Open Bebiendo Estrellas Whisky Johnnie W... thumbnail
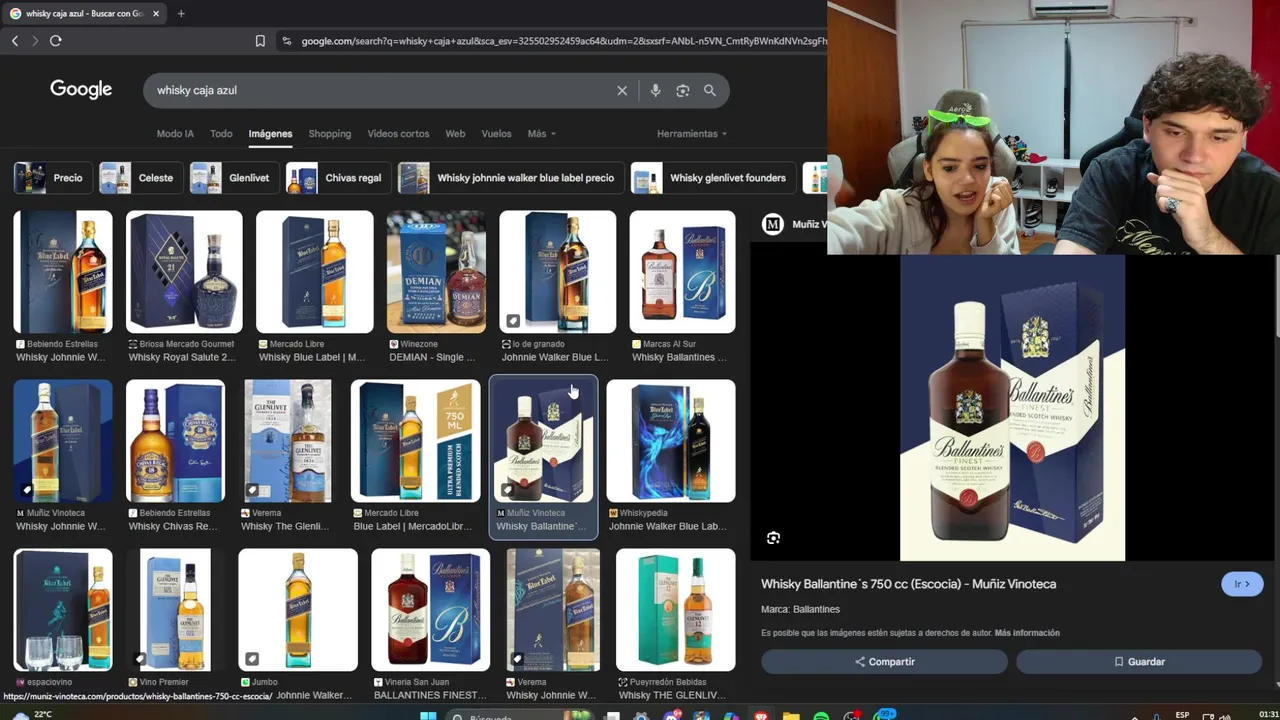This screenshot has width=1280, height=720. (62, 272)
